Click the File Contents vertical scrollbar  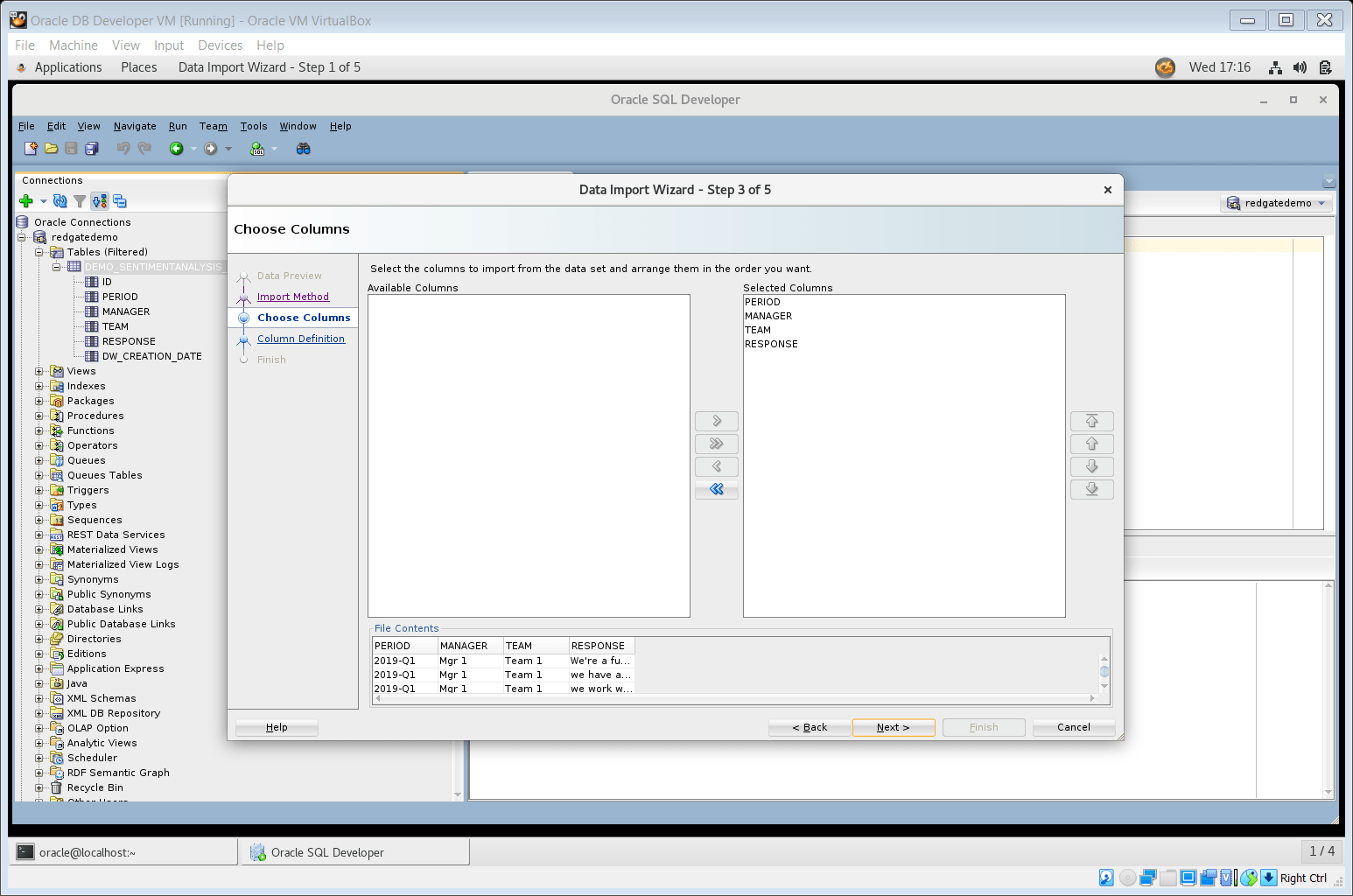tap(1104, 673)
